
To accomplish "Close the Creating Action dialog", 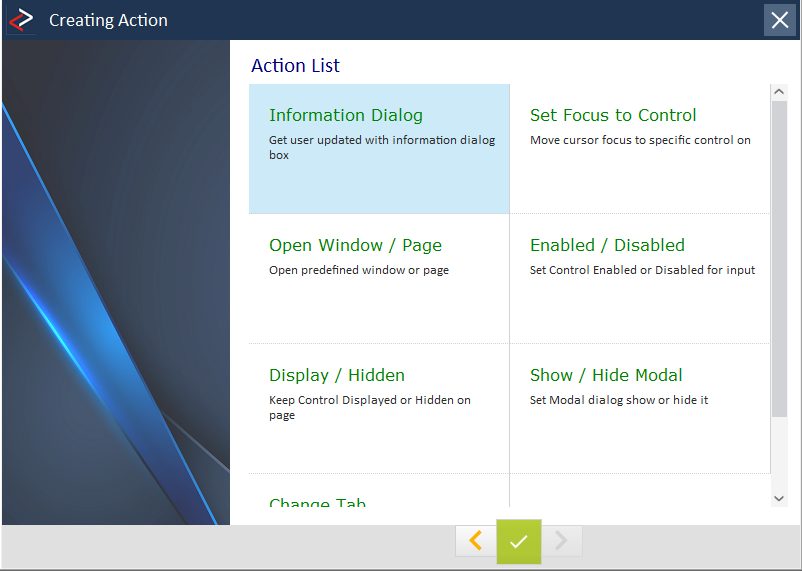I will point(779,20).
